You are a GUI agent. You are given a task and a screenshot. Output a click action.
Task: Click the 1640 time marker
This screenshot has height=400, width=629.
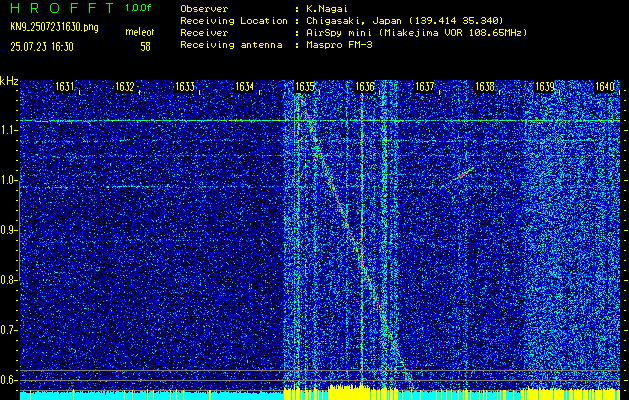tap(605, 87)
